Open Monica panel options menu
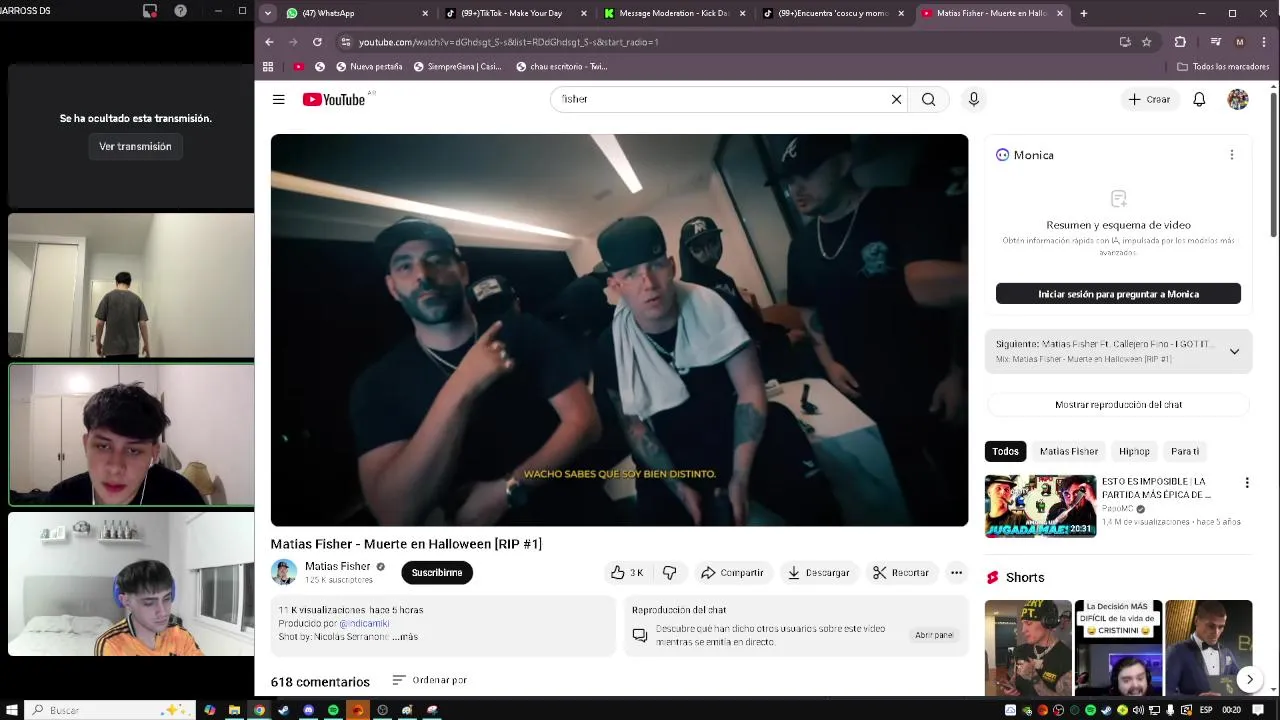This screenshot has height=720, width=1280. pos(1232,155)
